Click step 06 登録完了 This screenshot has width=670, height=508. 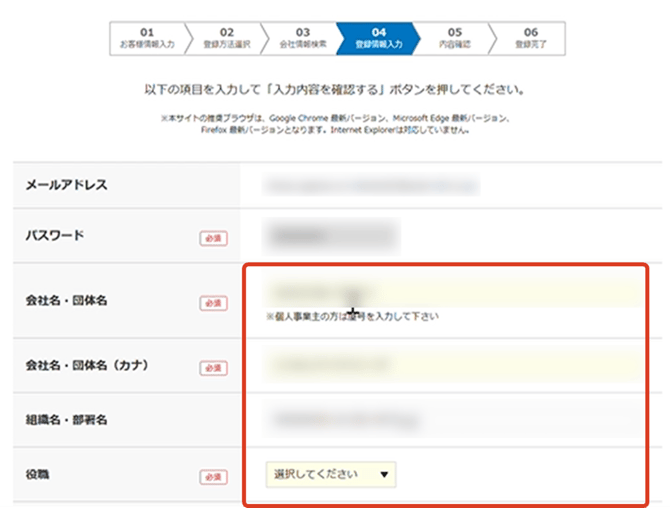point(529,38)
